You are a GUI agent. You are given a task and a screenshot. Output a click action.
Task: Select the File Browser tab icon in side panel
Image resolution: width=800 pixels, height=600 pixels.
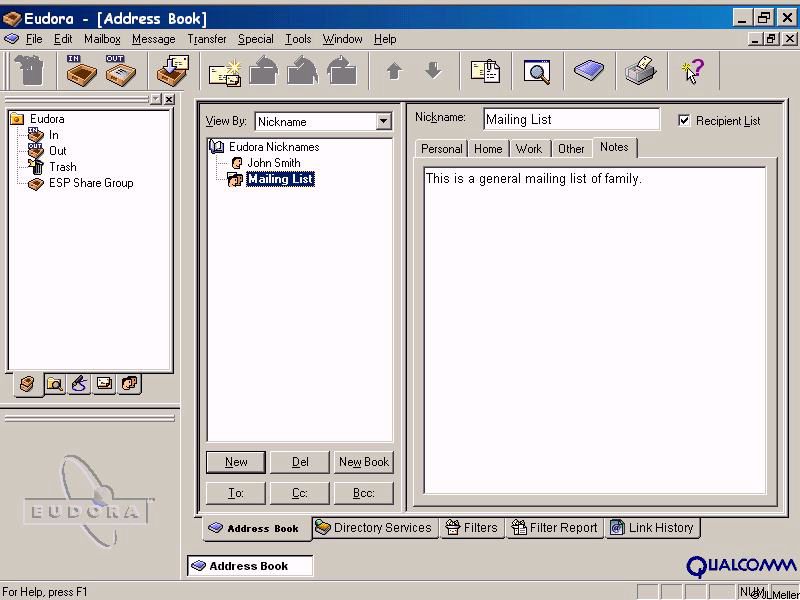(55, 384)
